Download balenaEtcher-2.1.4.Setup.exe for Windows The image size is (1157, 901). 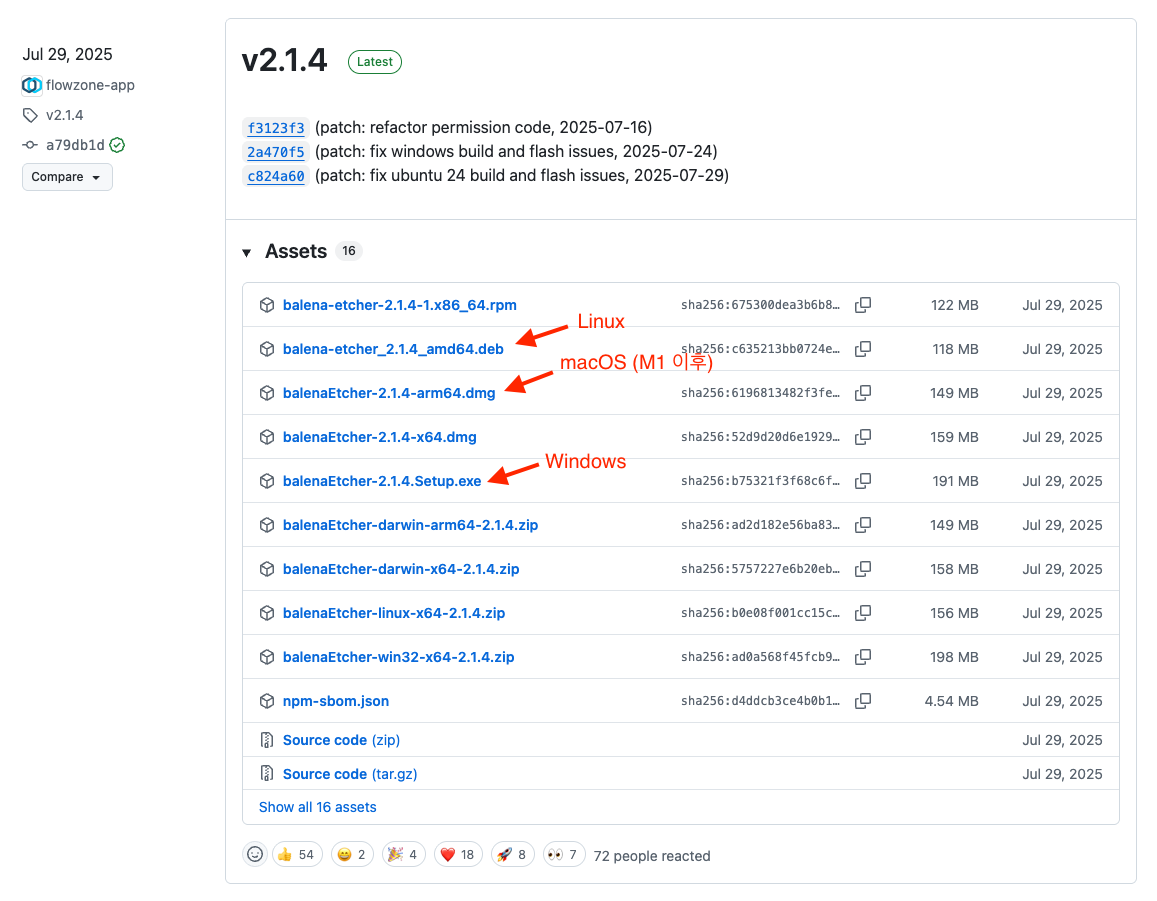[x=382, y=481]
